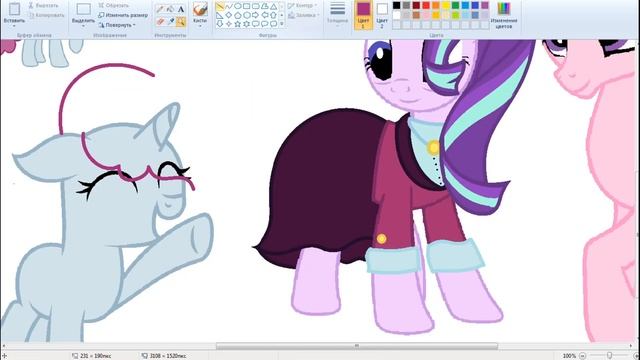Choose the Rounded rectangular callout shape
The image size is (640, 360).
[256, 24]
